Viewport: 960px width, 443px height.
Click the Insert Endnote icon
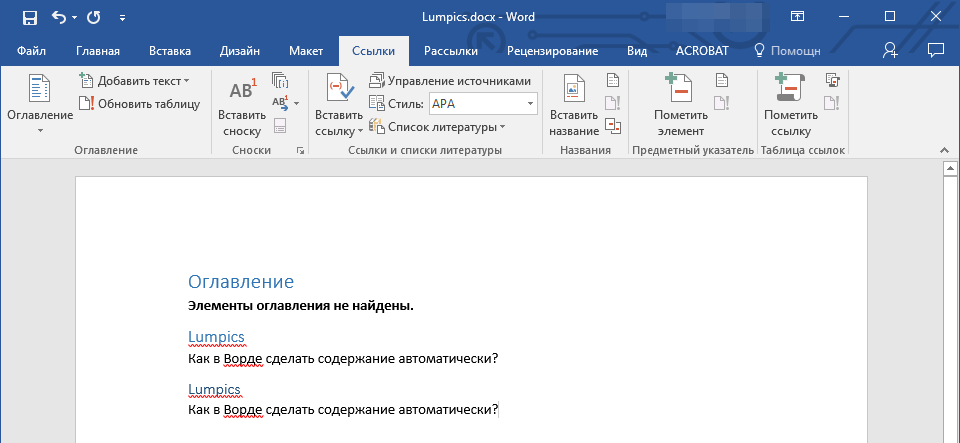pyautogui.click(x=280, y=81)
